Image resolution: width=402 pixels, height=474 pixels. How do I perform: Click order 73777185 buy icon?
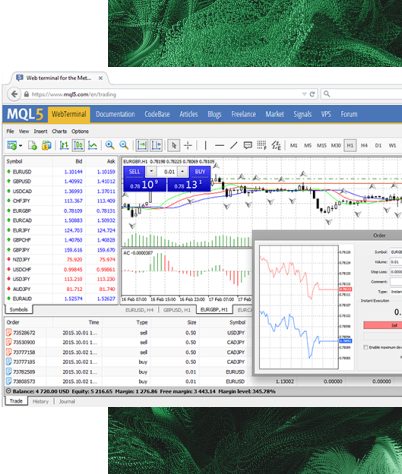tap(9, 362)
